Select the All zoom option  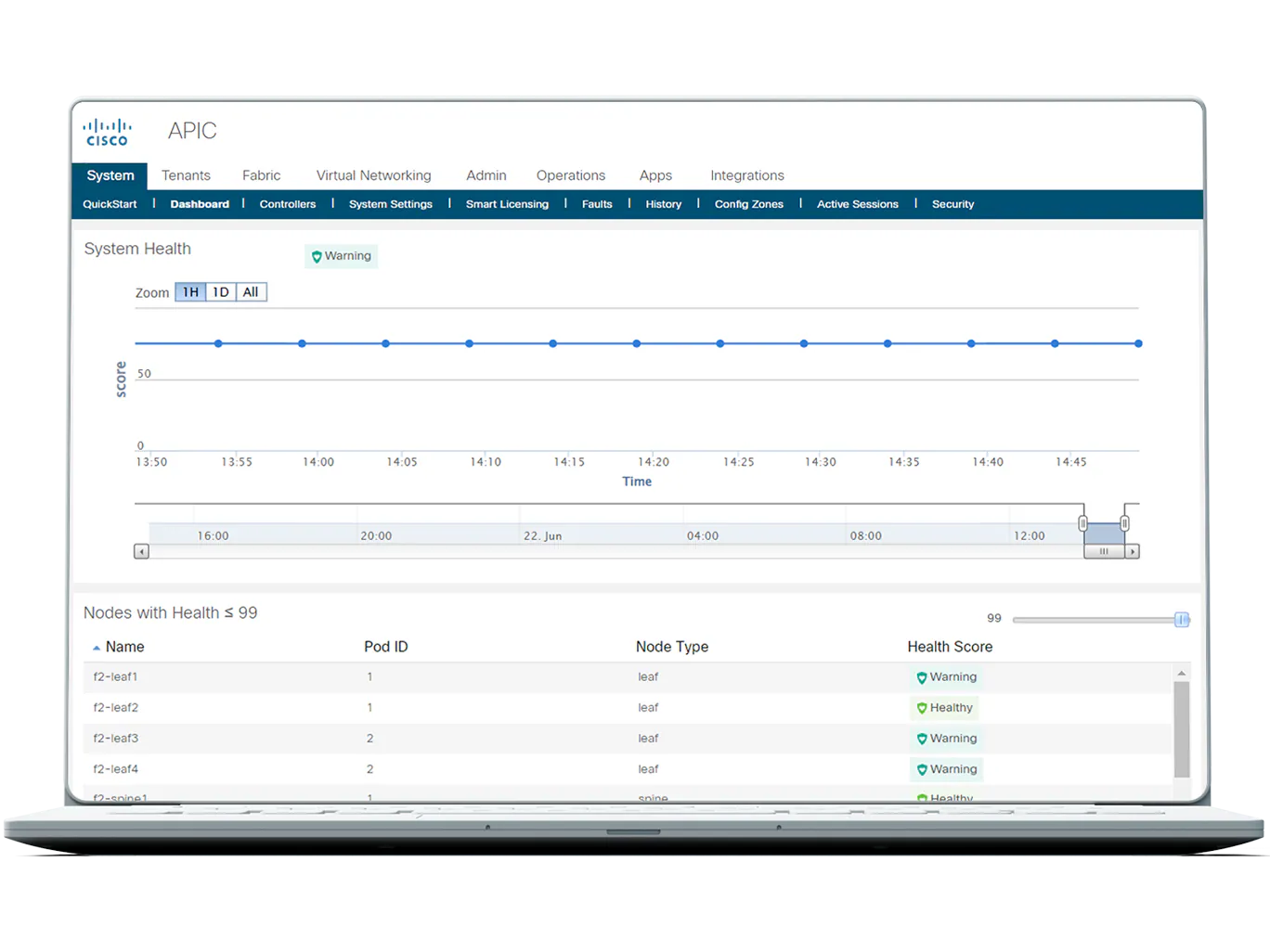point(250,291)
